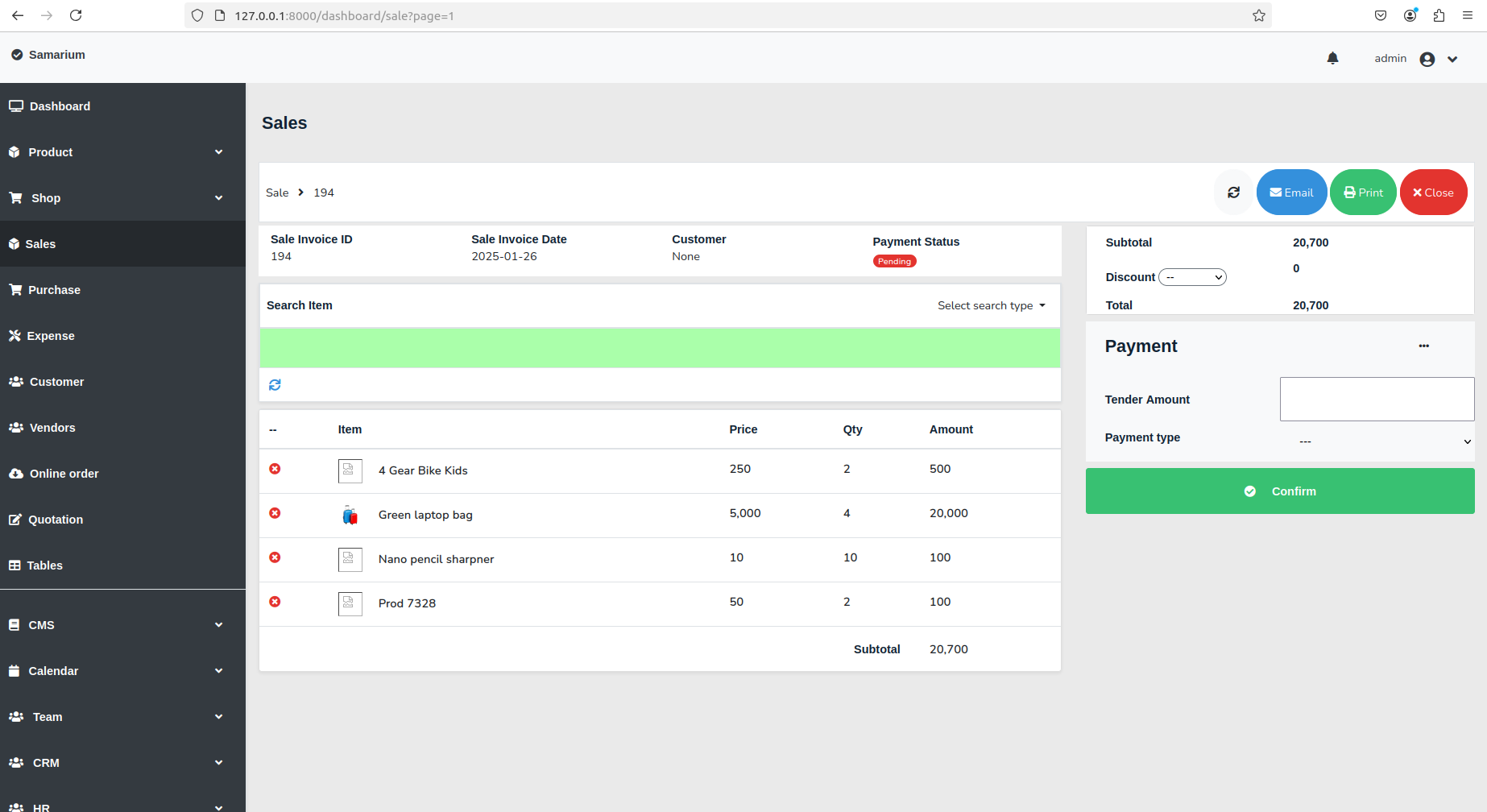Open Tables in sidebar
This screenshot has height=812, width=1487.
(122, 565)
